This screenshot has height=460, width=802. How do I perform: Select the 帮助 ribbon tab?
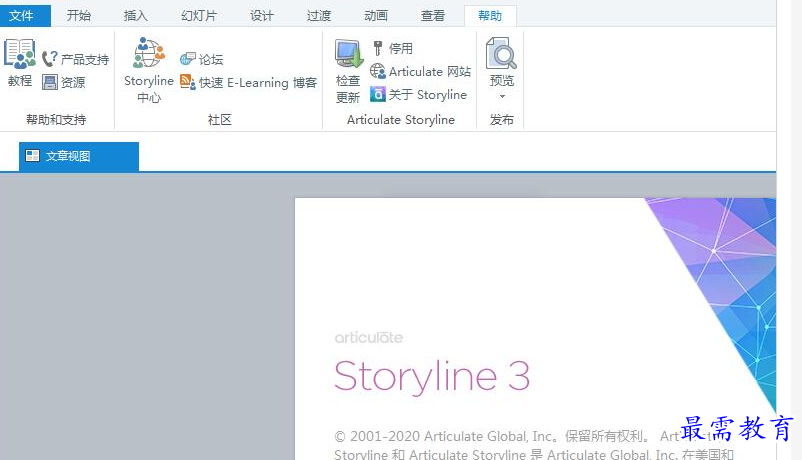click(490, 16)
